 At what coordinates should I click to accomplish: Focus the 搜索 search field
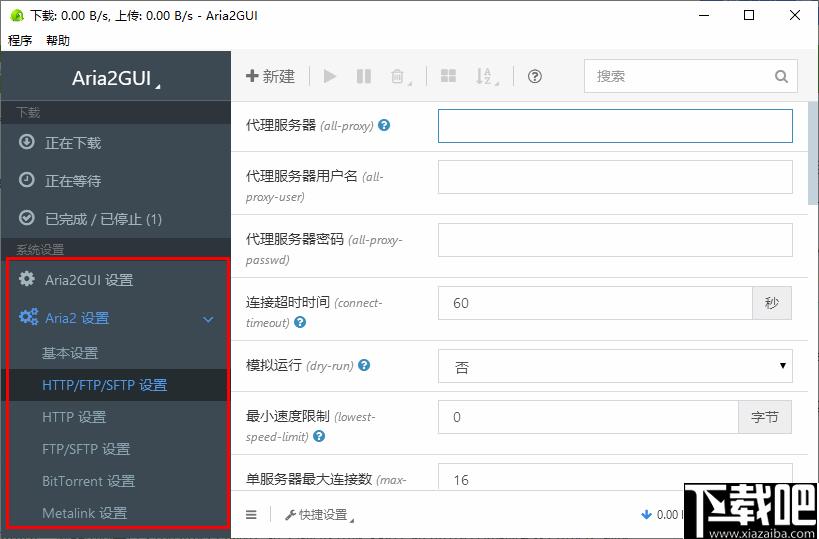point(691,76)
